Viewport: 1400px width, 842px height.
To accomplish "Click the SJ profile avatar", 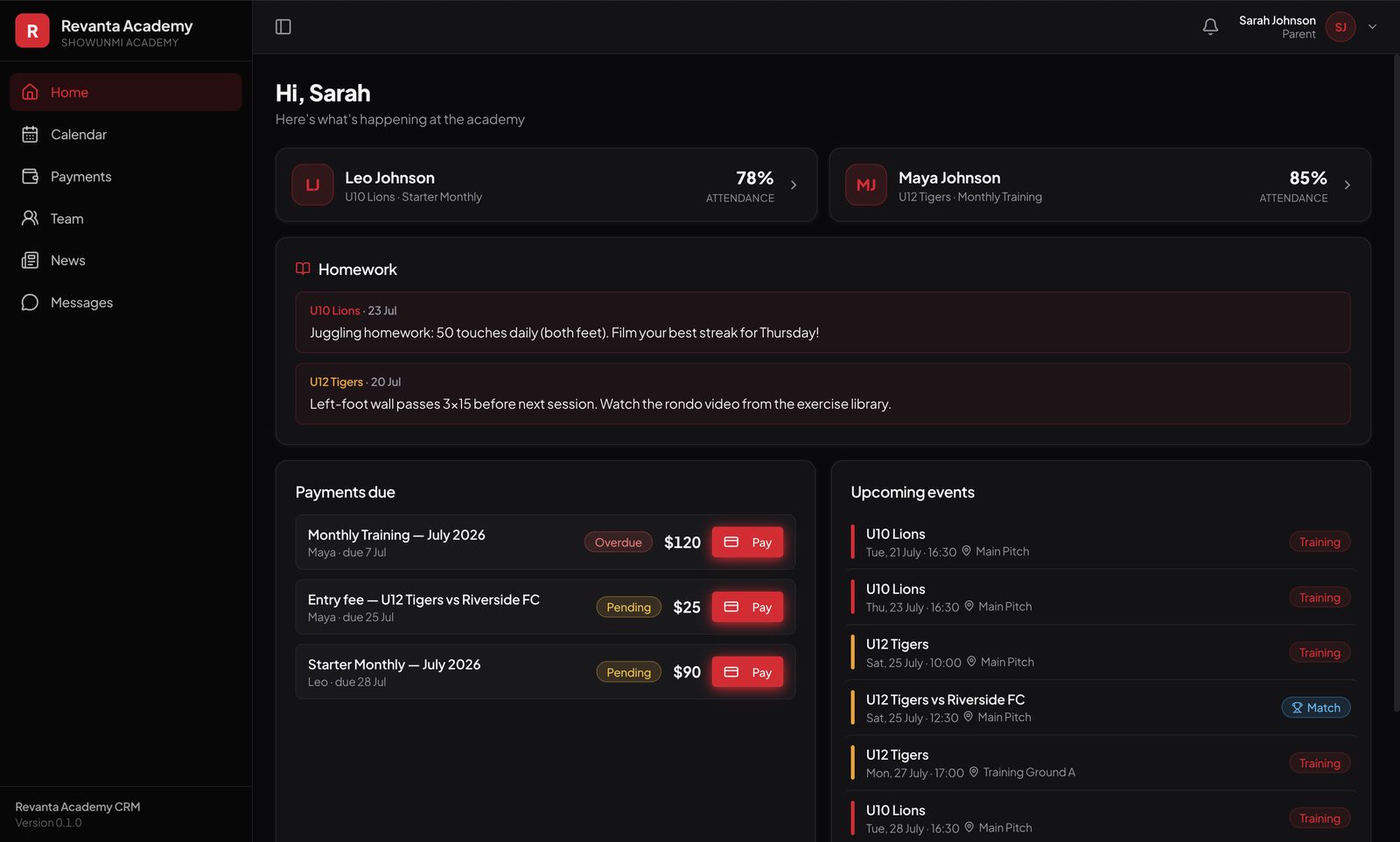I will (x=1340, y=27).
